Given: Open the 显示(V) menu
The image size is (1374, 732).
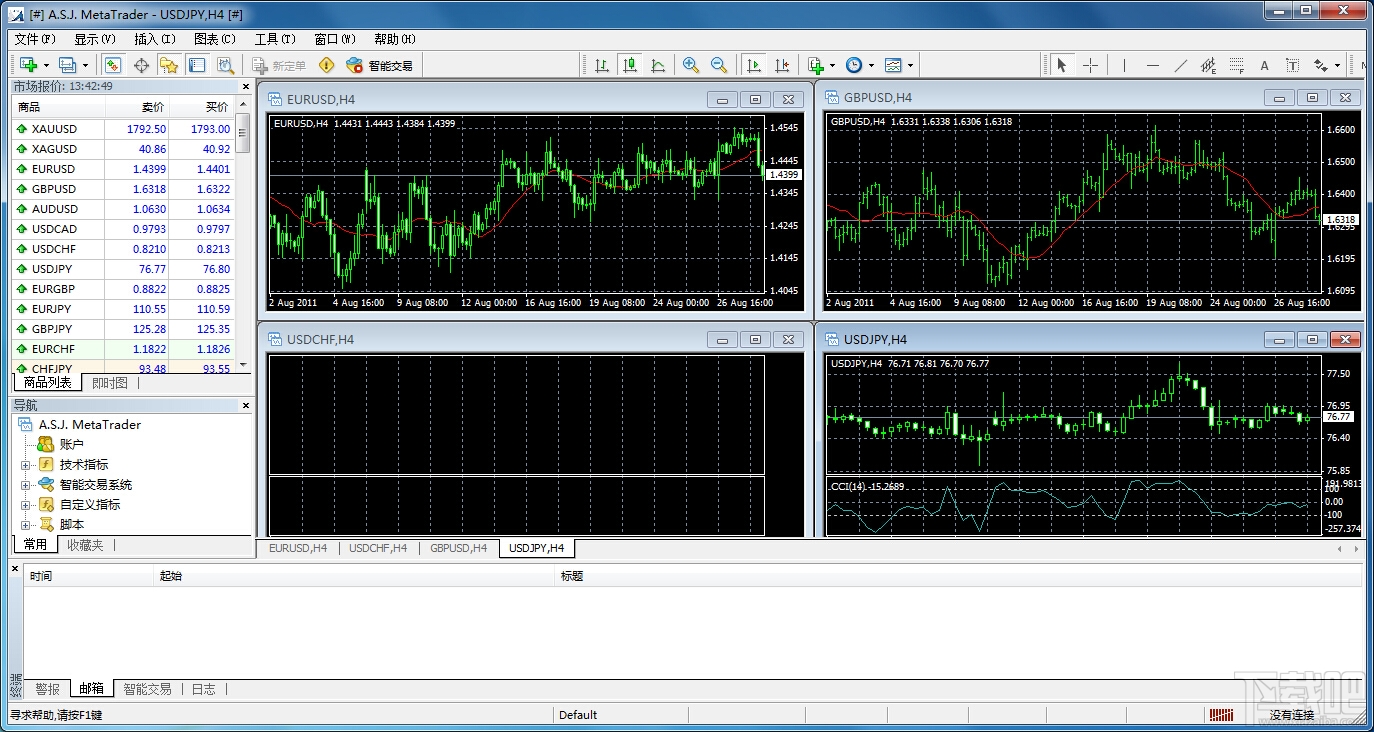Looking at the screenshot, I should click(95, 39).
